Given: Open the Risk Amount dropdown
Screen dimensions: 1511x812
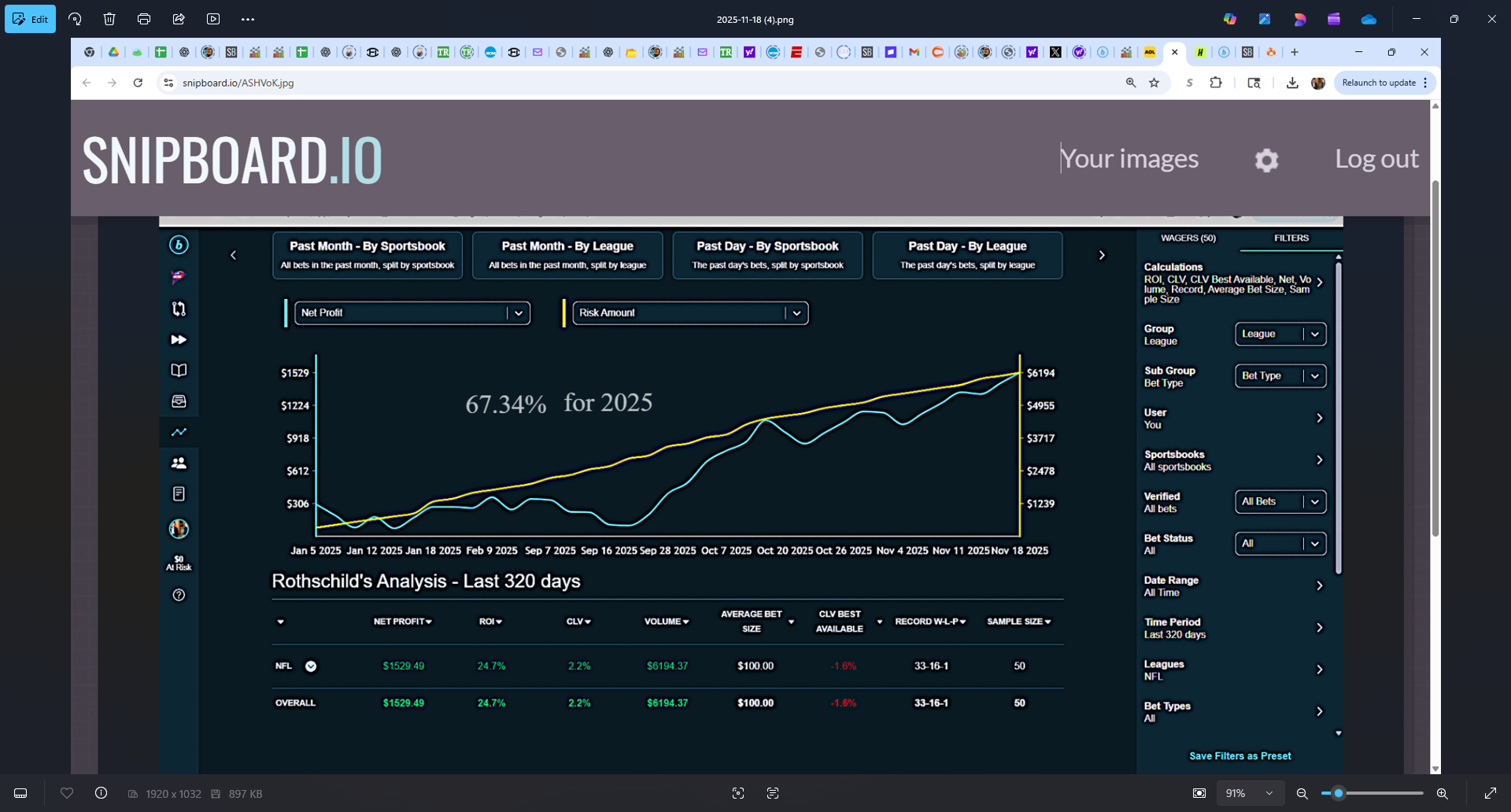Looking at the screenshot, I should click(689, 313).
